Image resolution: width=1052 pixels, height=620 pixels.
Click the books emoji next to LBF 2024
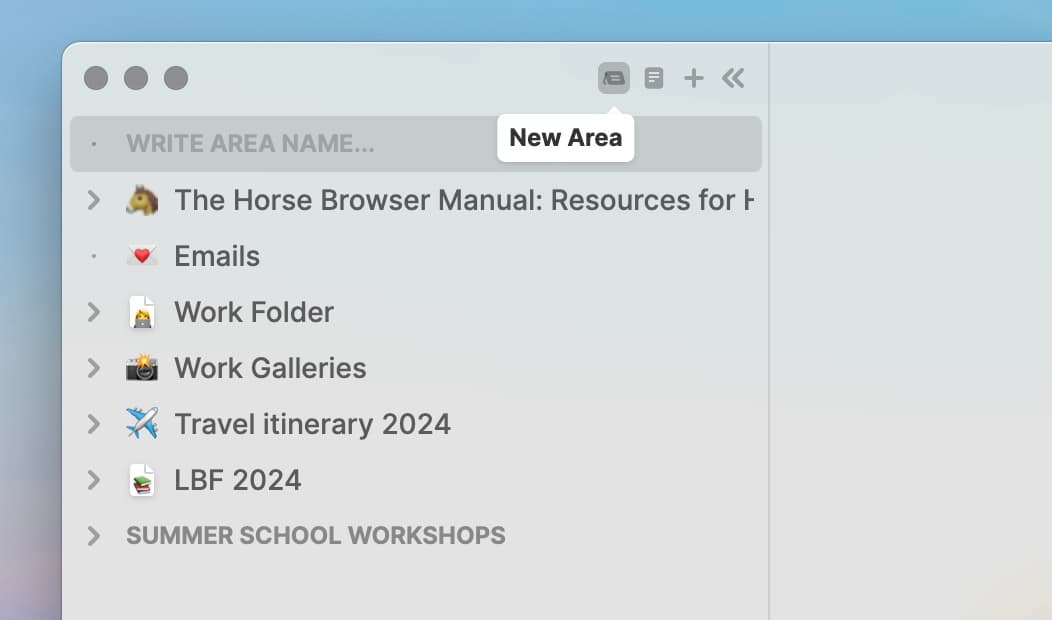pos(143,480)
